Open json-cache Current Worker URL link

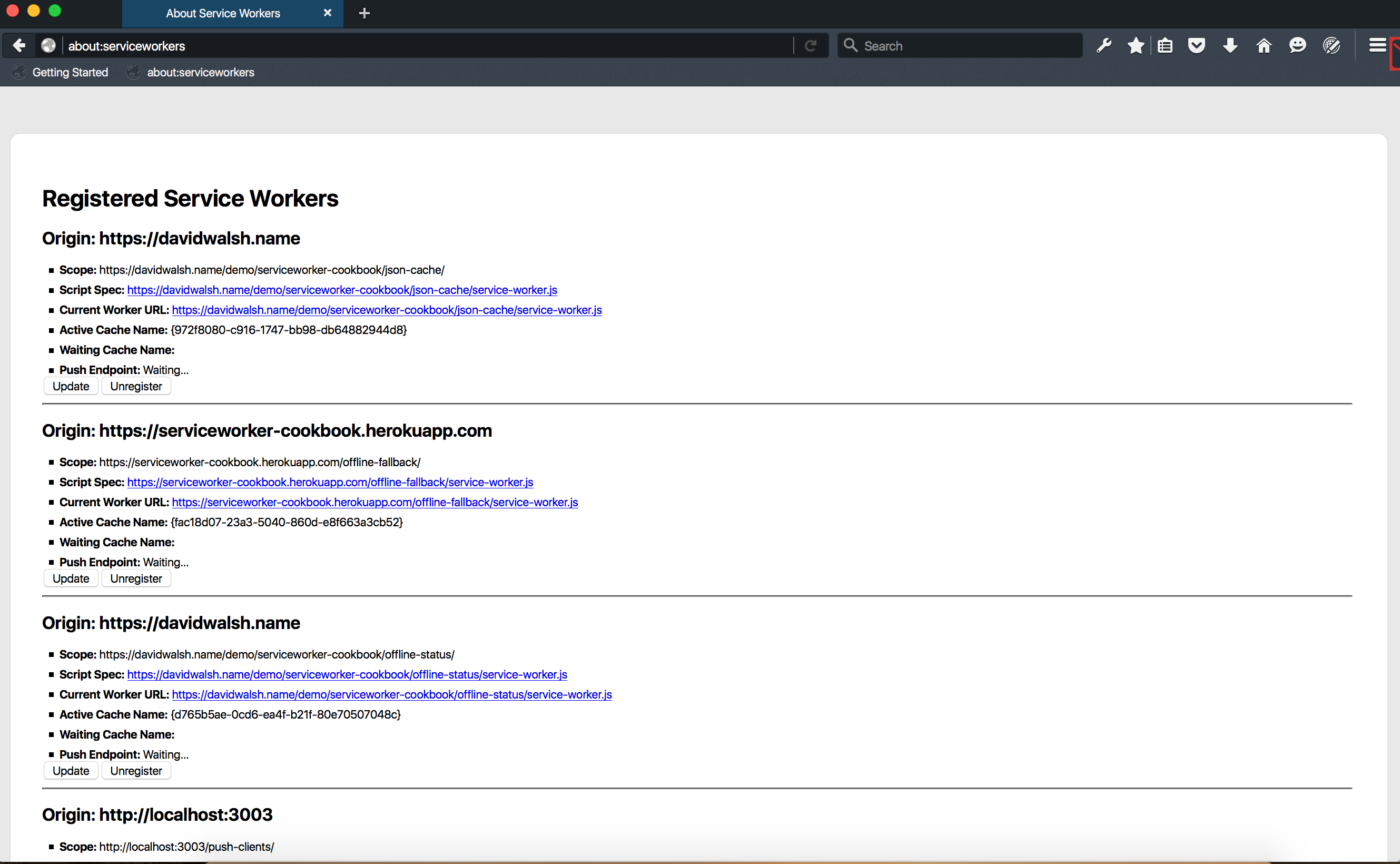tap(387, 310)
